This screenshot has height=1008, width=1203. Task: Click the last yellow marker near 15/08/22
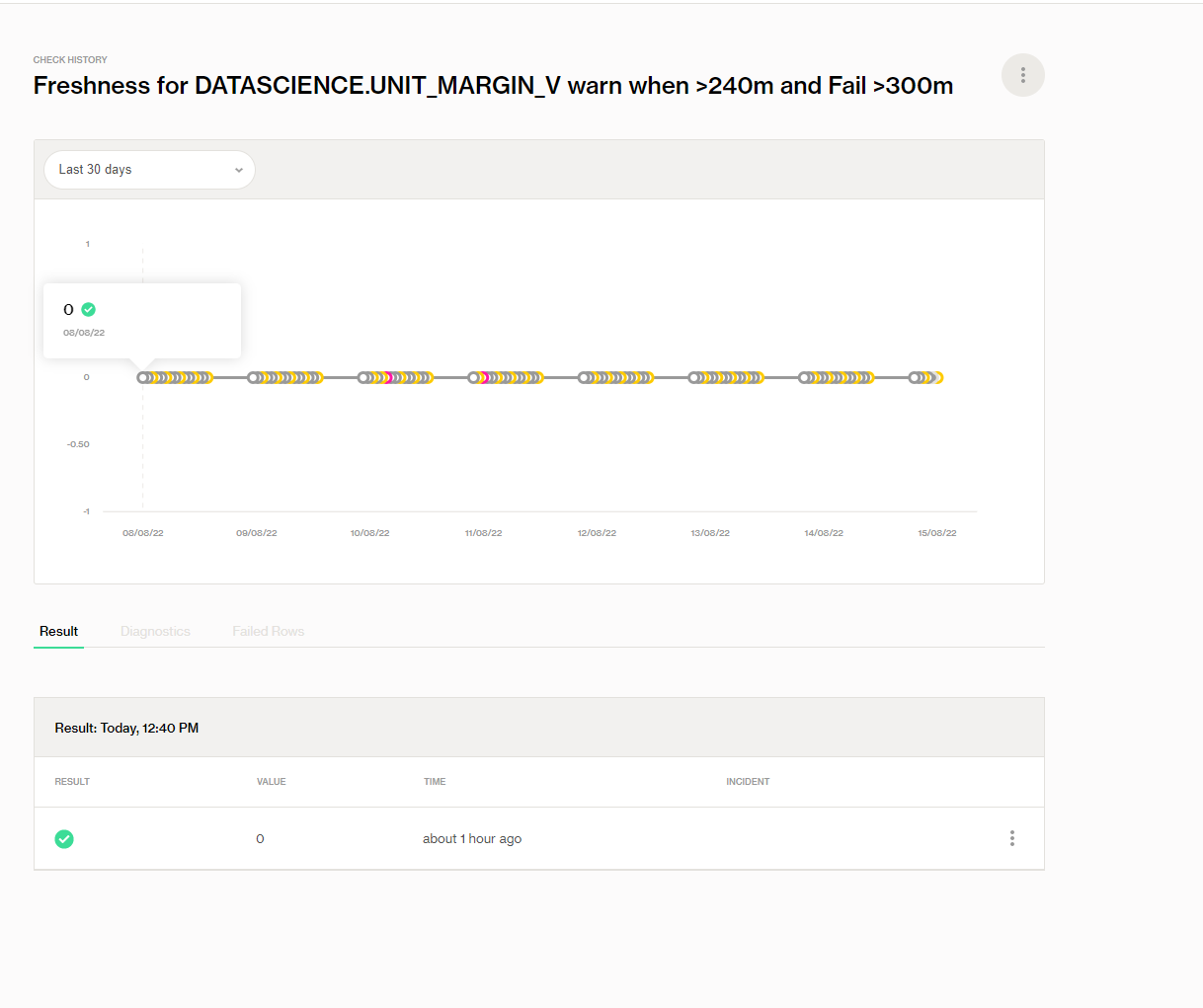click(x=940, y=377)
